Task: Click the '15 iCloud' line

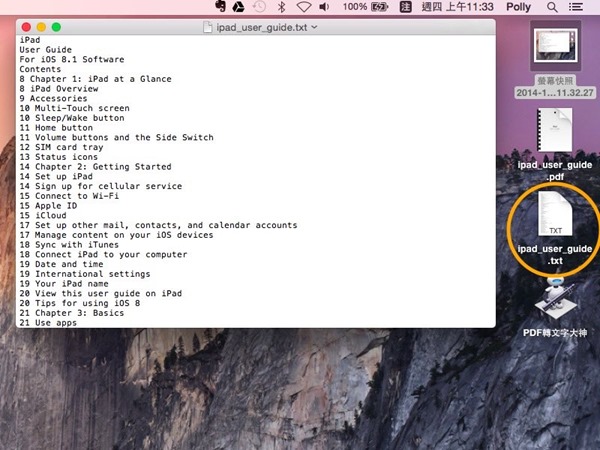Action: click(43, 215)
